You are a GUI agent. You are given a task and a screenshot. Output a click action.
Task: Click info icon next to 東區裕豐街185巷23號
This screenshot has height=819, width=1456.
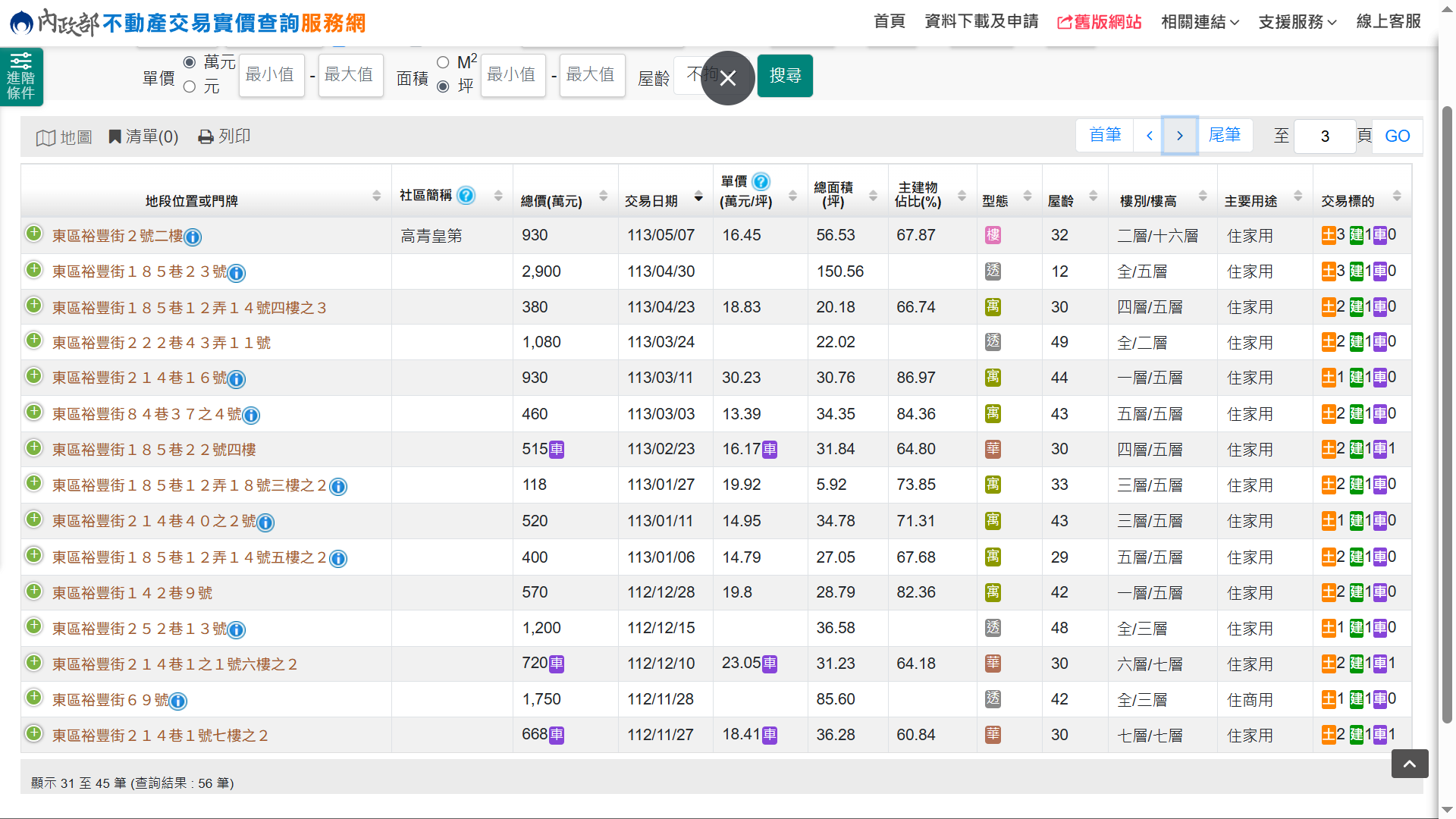click(x=237, y=273)
